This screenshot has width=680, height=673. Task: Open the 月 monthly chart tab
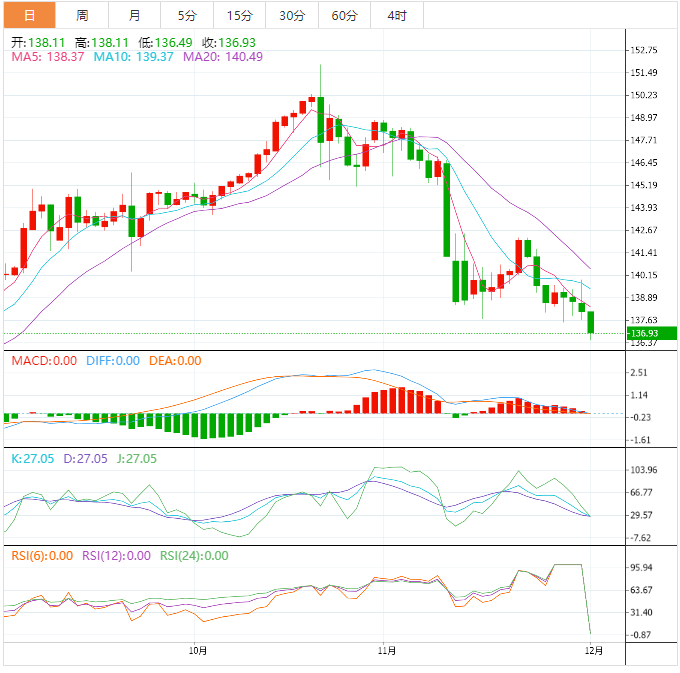click(134, 15)
